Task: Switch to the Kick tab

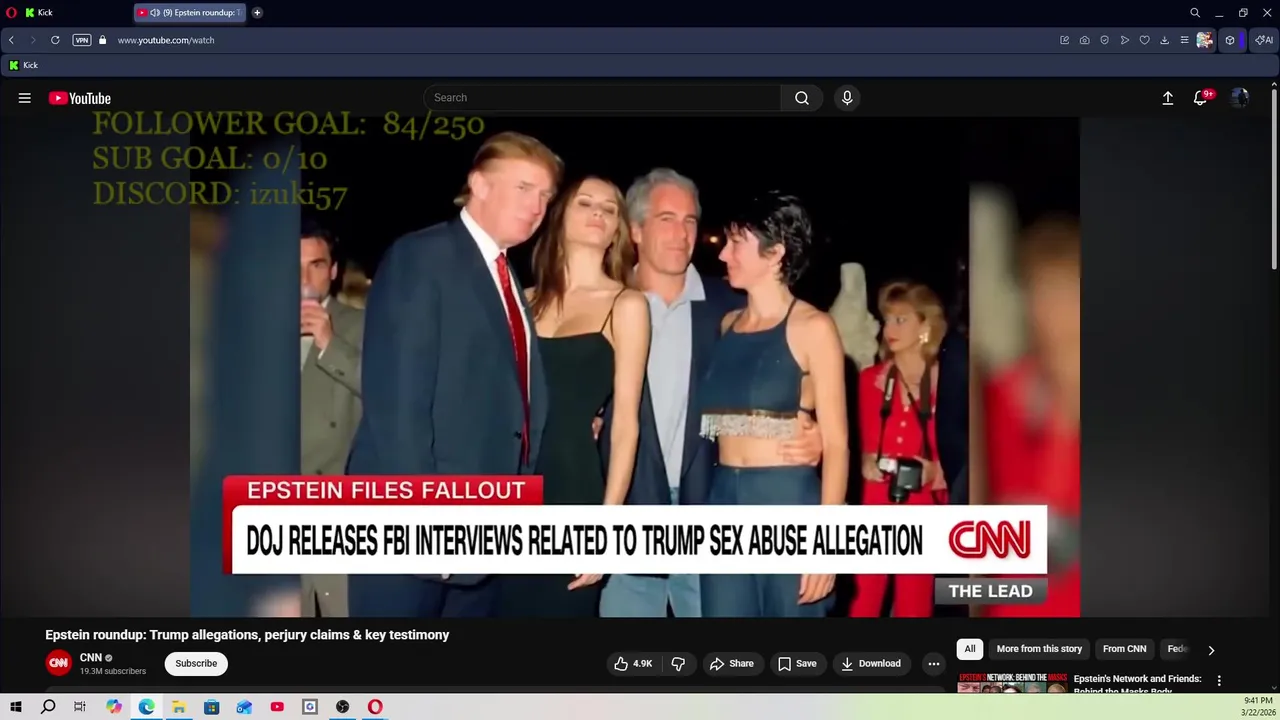Action: [75, 13]
